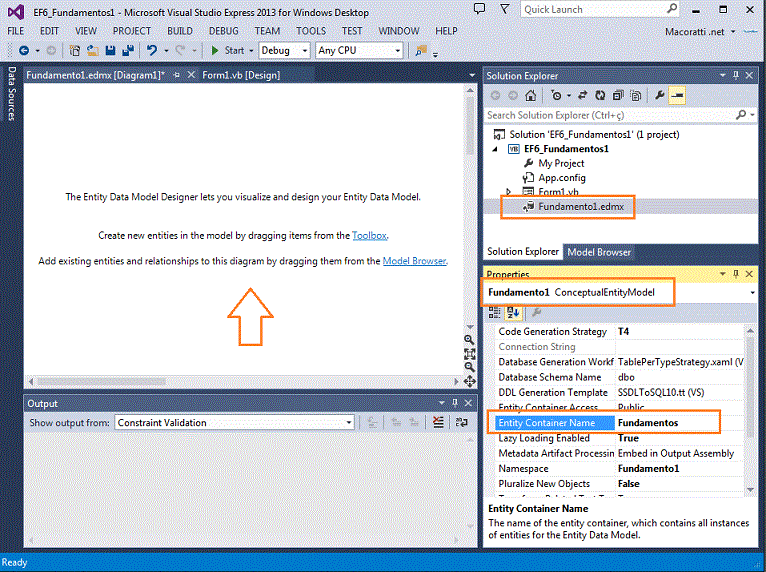Click the Open File toolbar icon
Screen dimensions: 766x572
tap(92, 50)
